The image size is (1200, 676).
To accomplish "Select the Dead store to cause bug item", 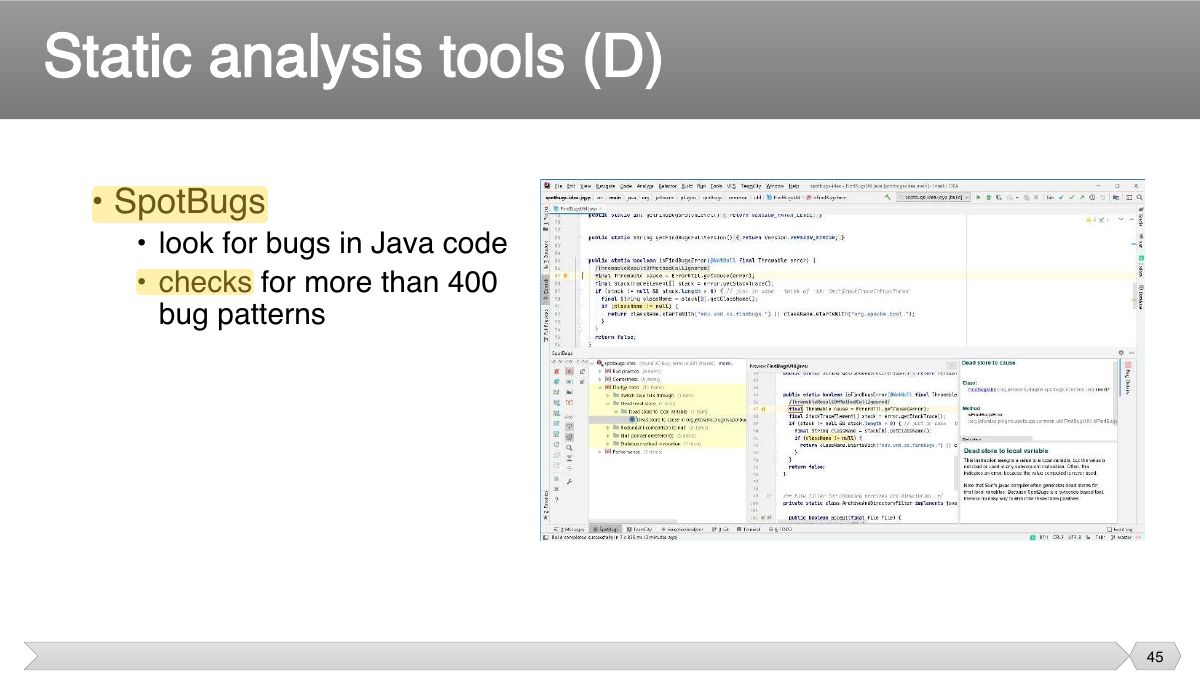I will point(690,420).
